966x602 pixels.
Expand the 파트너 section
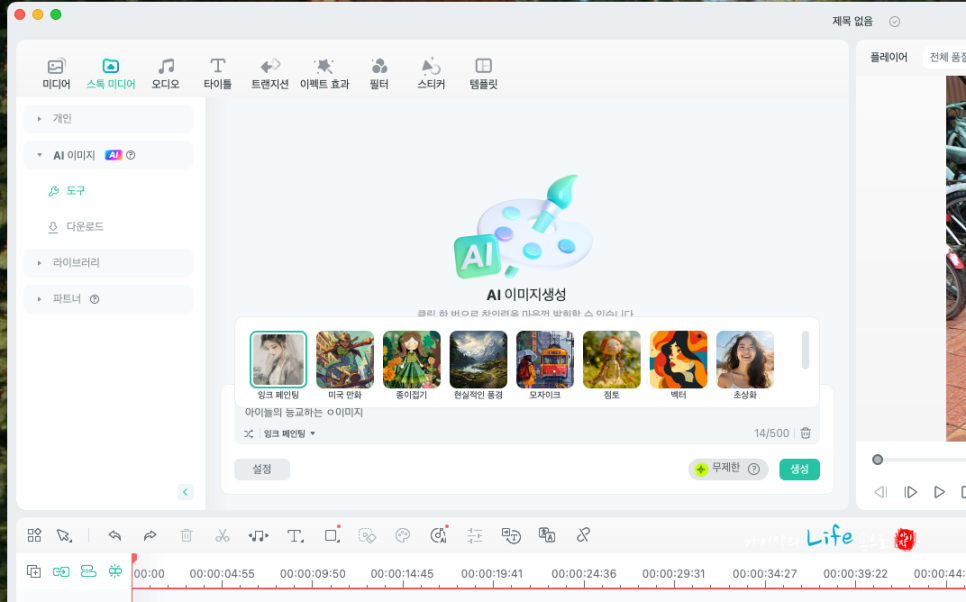point(108,299)
